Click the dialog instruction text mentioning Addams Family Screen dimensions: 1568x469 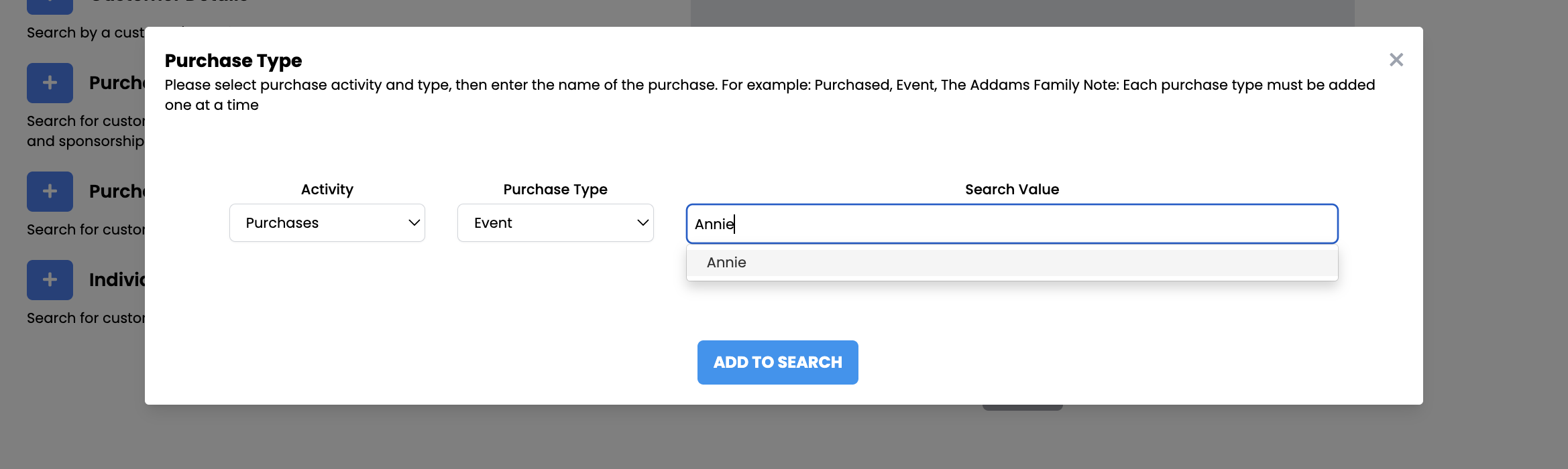[770, 95]
